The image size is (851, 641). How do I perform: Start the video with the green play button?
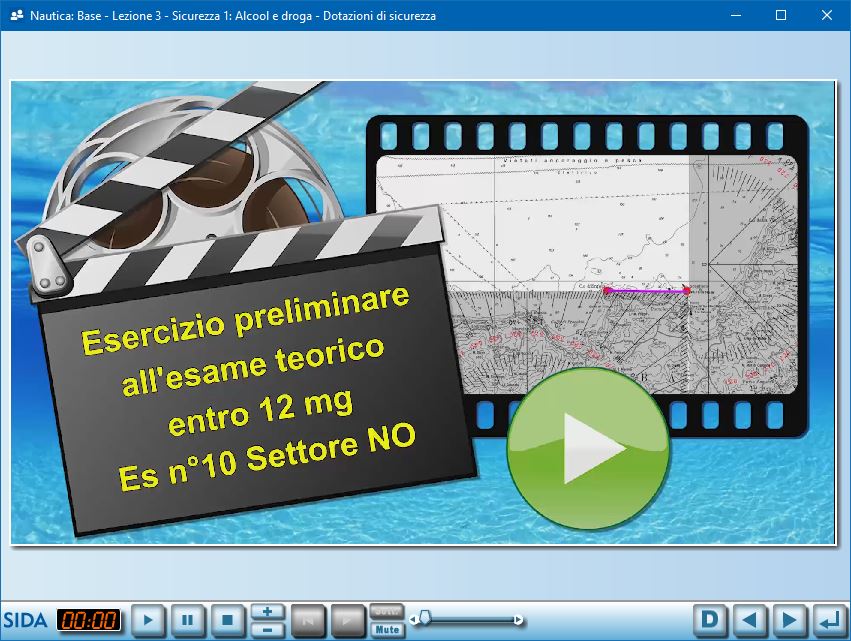pos(588,448)
